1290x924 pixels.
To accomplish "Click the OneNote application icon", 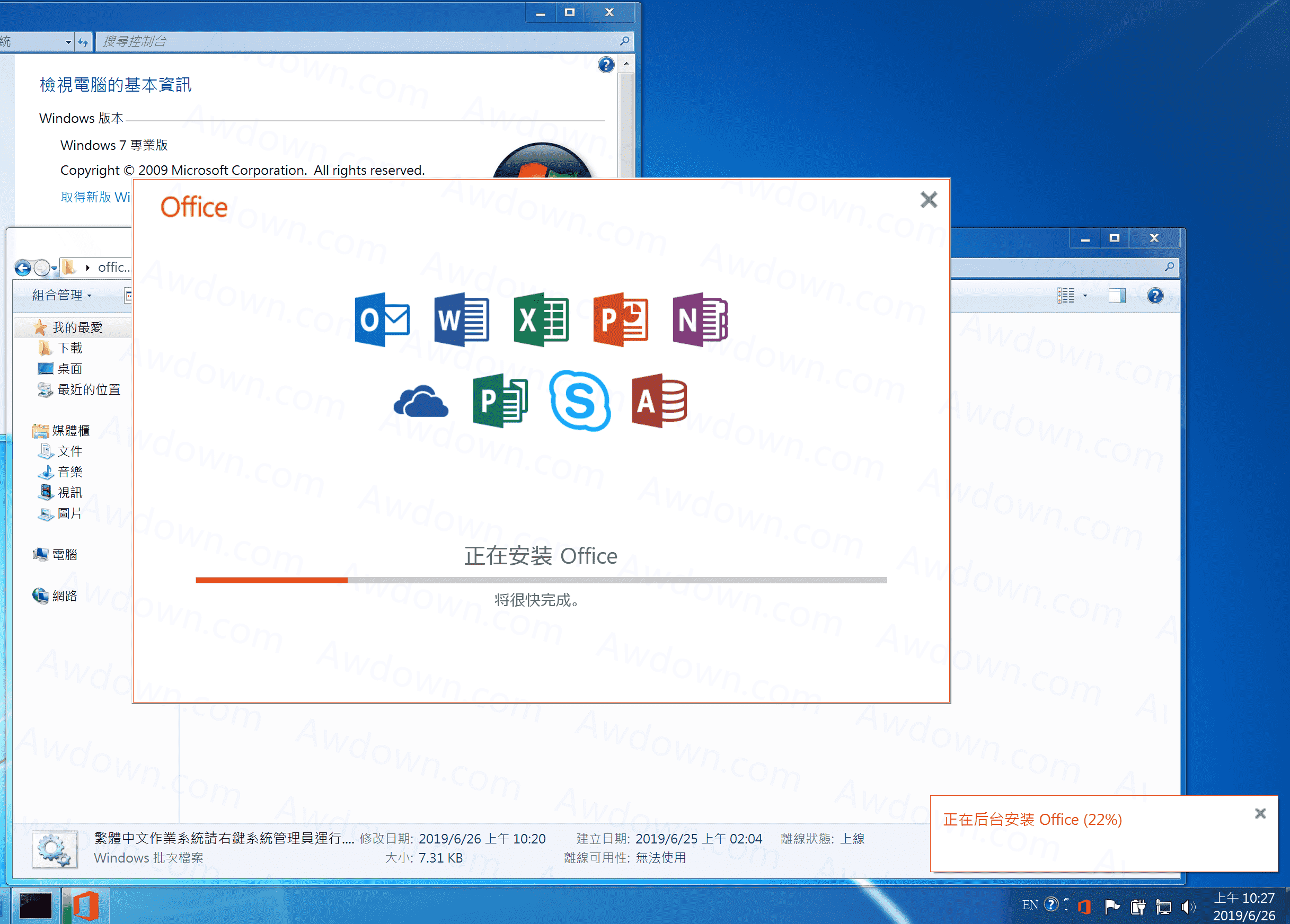I will (700, 319).
